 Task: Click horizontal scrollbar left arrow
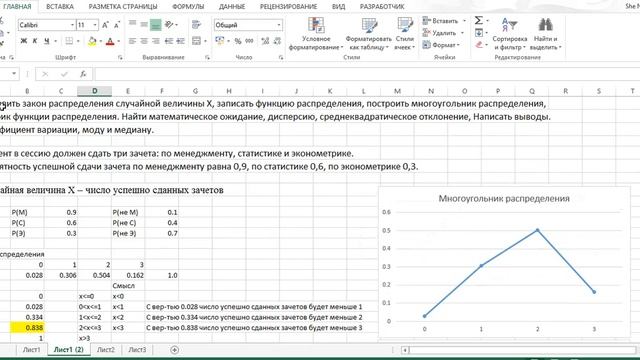(405, 350)
